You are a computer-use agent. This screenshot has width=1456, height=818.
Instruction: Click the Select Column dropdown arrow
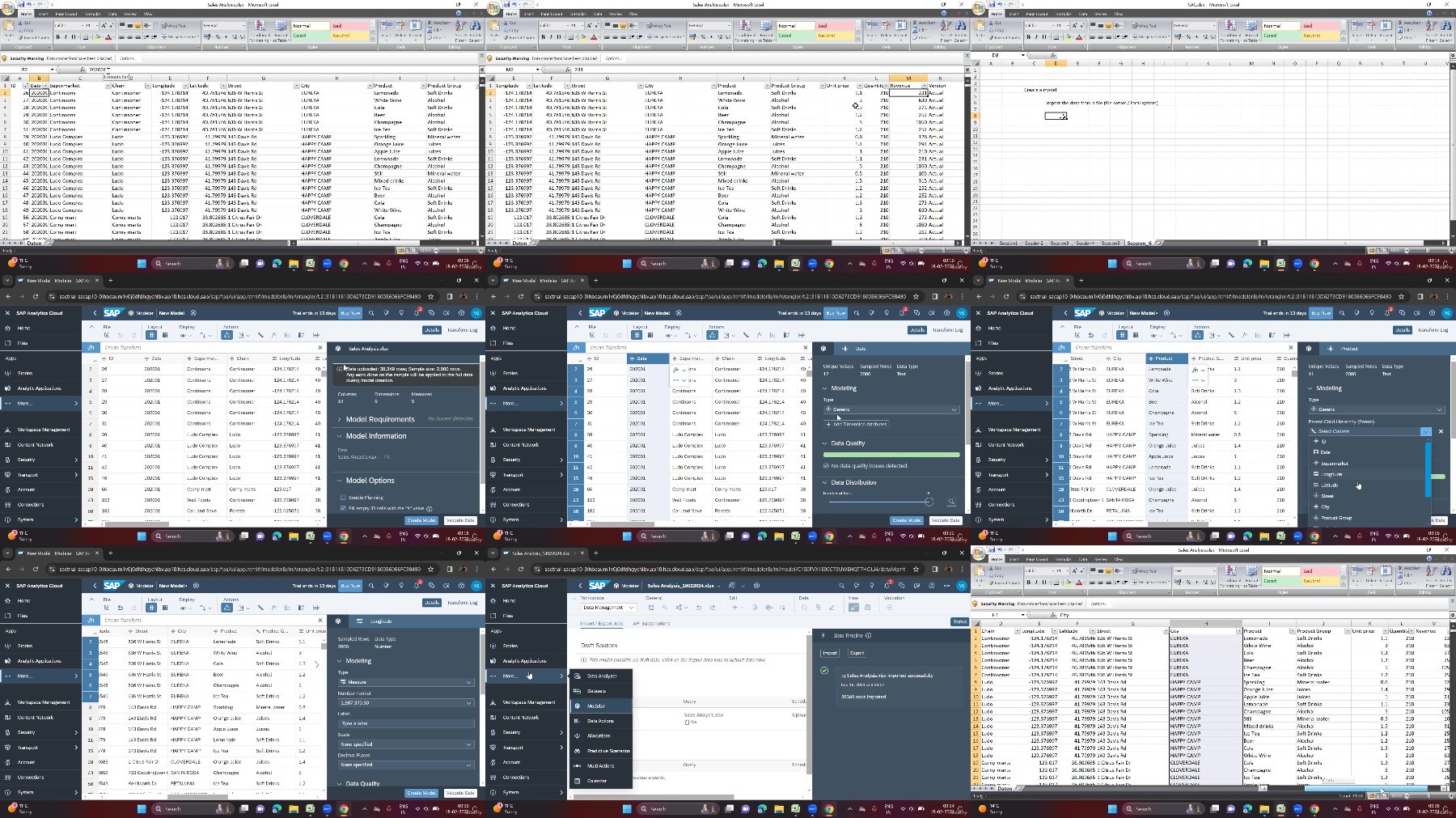click(x=1426, y=431)
